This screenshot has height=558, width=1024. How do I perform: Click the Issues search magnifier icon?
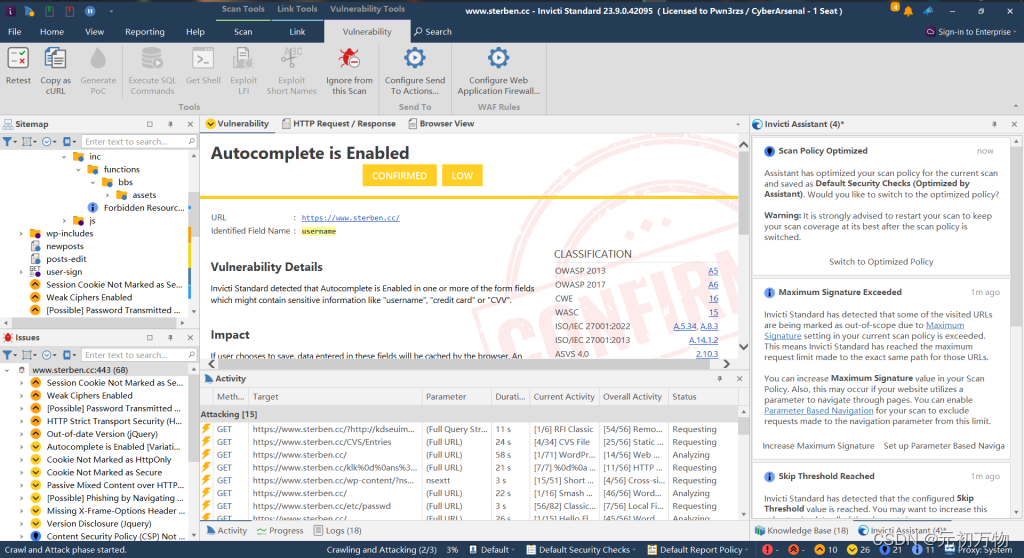[191, 355]
